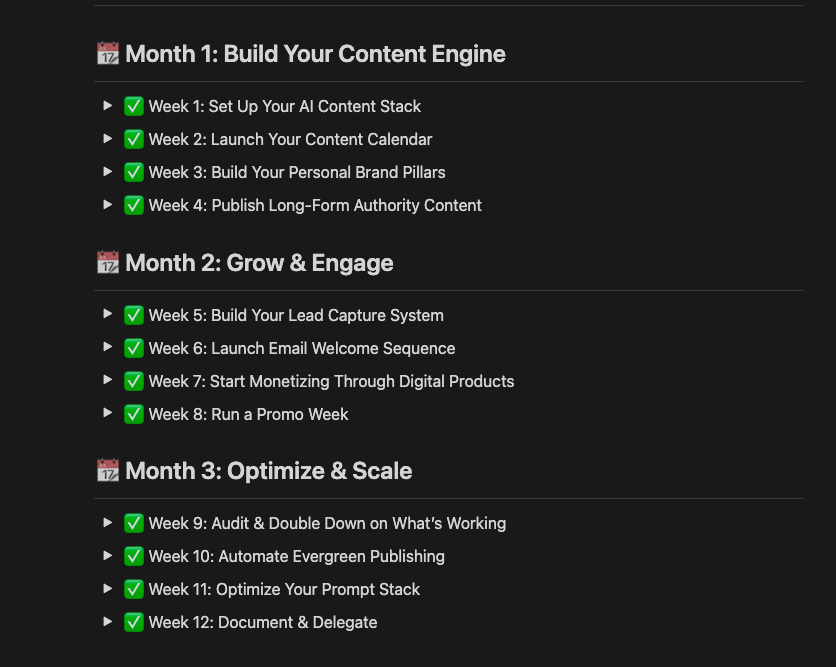Click the calendar emoji beside Month 1 heading
This screenshot has height=667, width=836.
click(108, 53)
